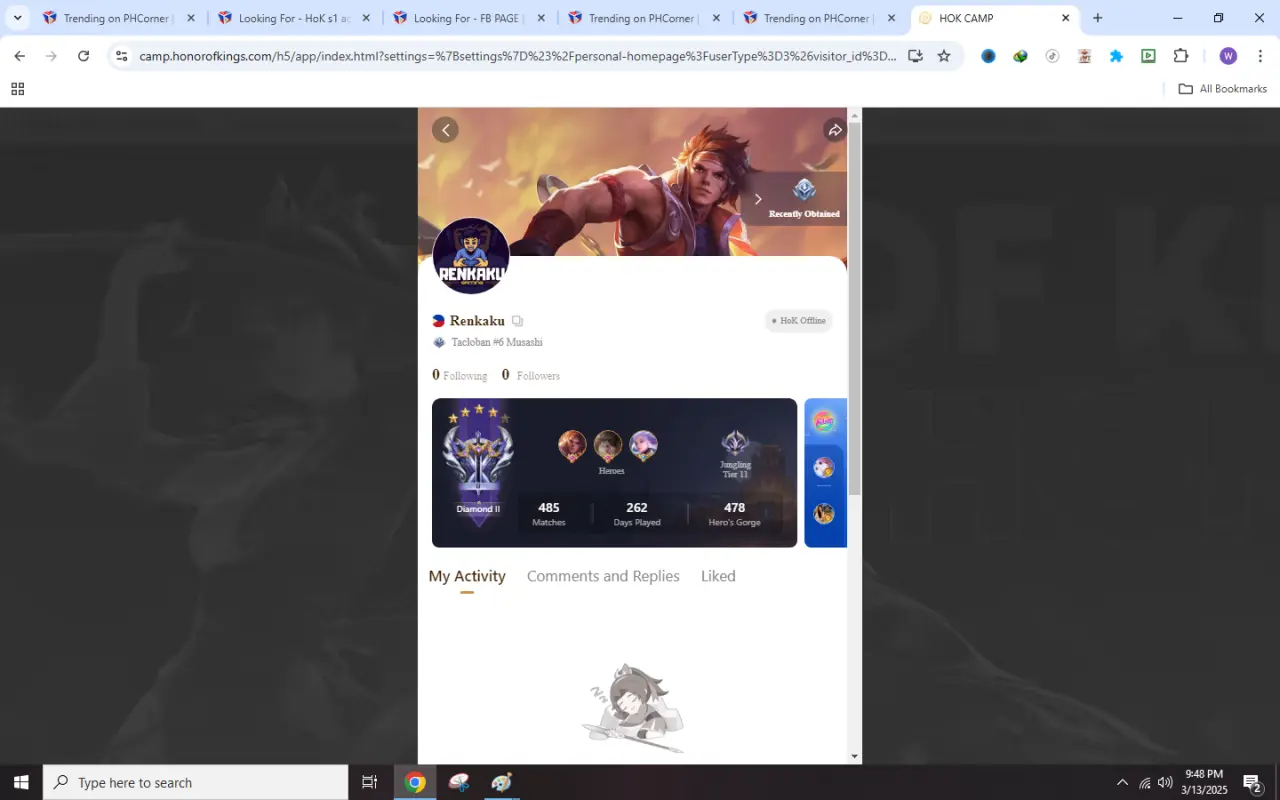Select the first hero portrait above Heroes
Viewport: 1280px width, 800px height.
pyautogui.click(x=572, y=445)
